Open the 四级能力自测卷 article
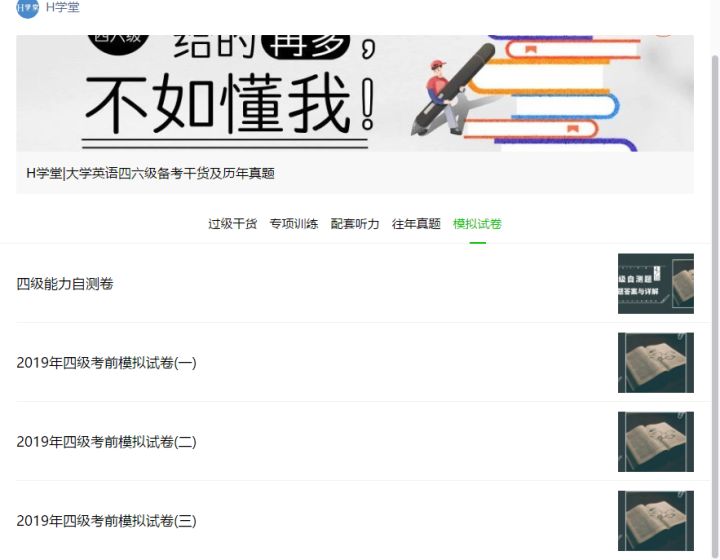Viewport: 720px width, 560px height. click(65, 284)
